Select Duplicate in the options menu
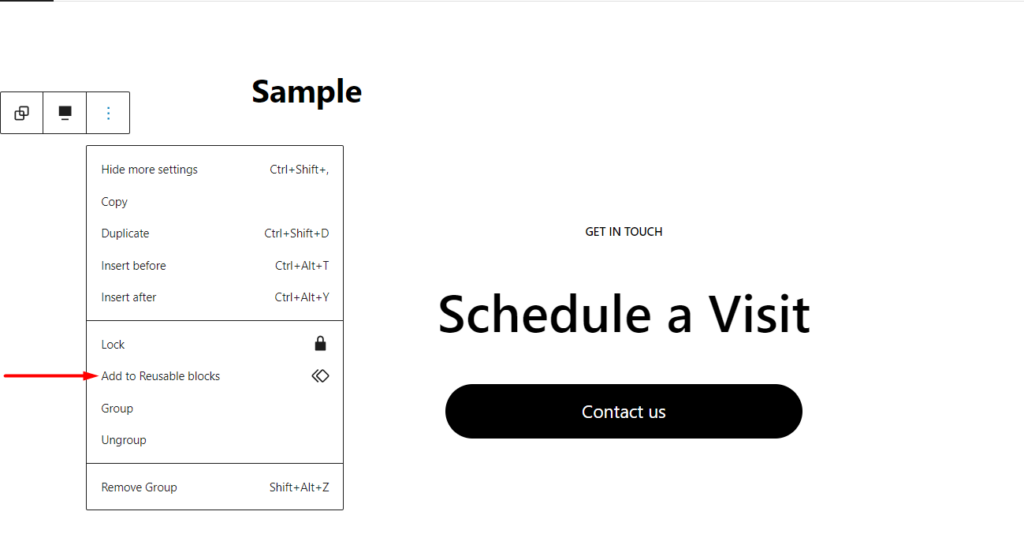The height and width of the screenshot is (545, 1024). 215,234
